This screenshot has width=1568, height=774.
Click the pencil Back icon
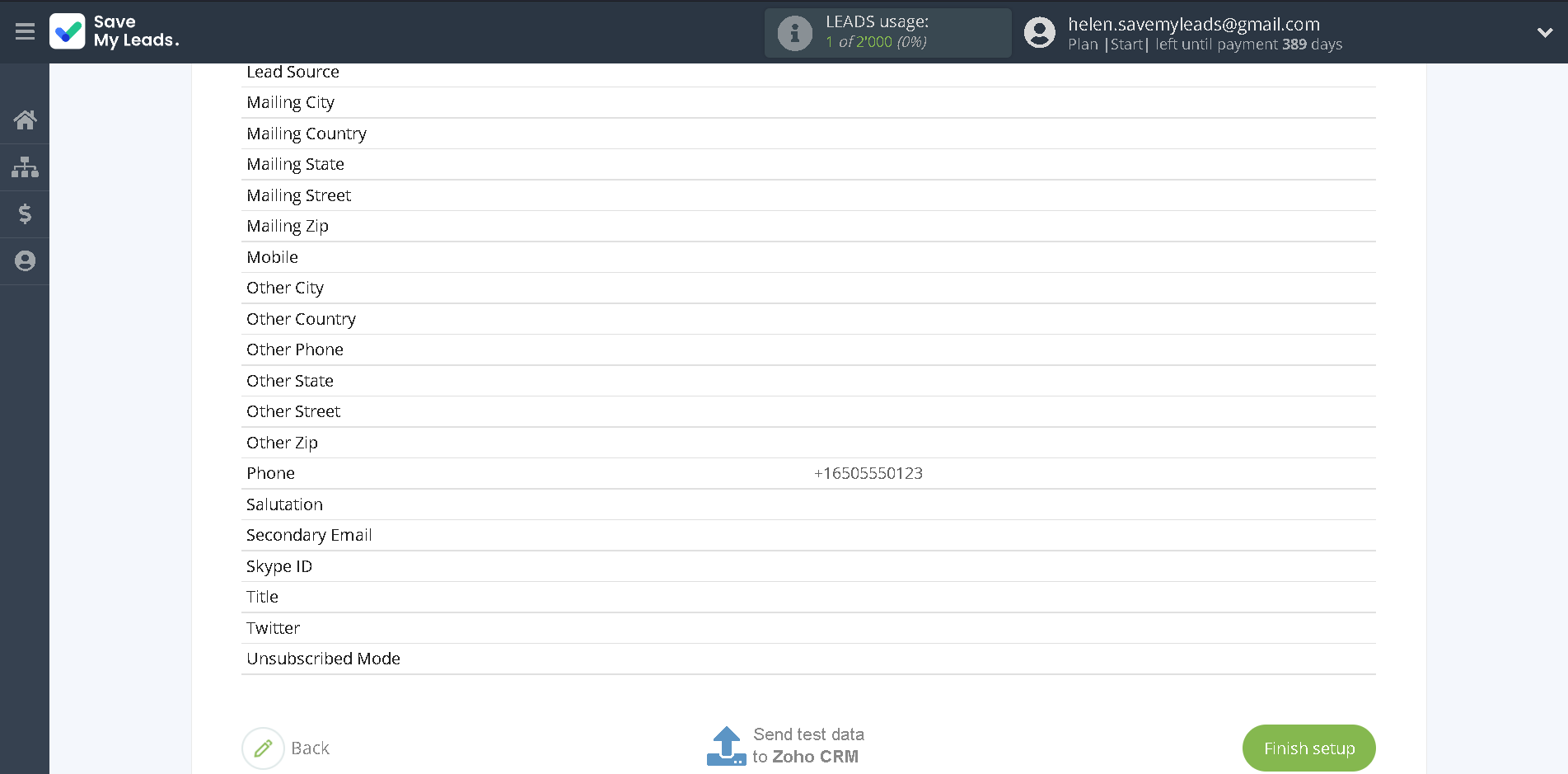[x=263, y=748]
